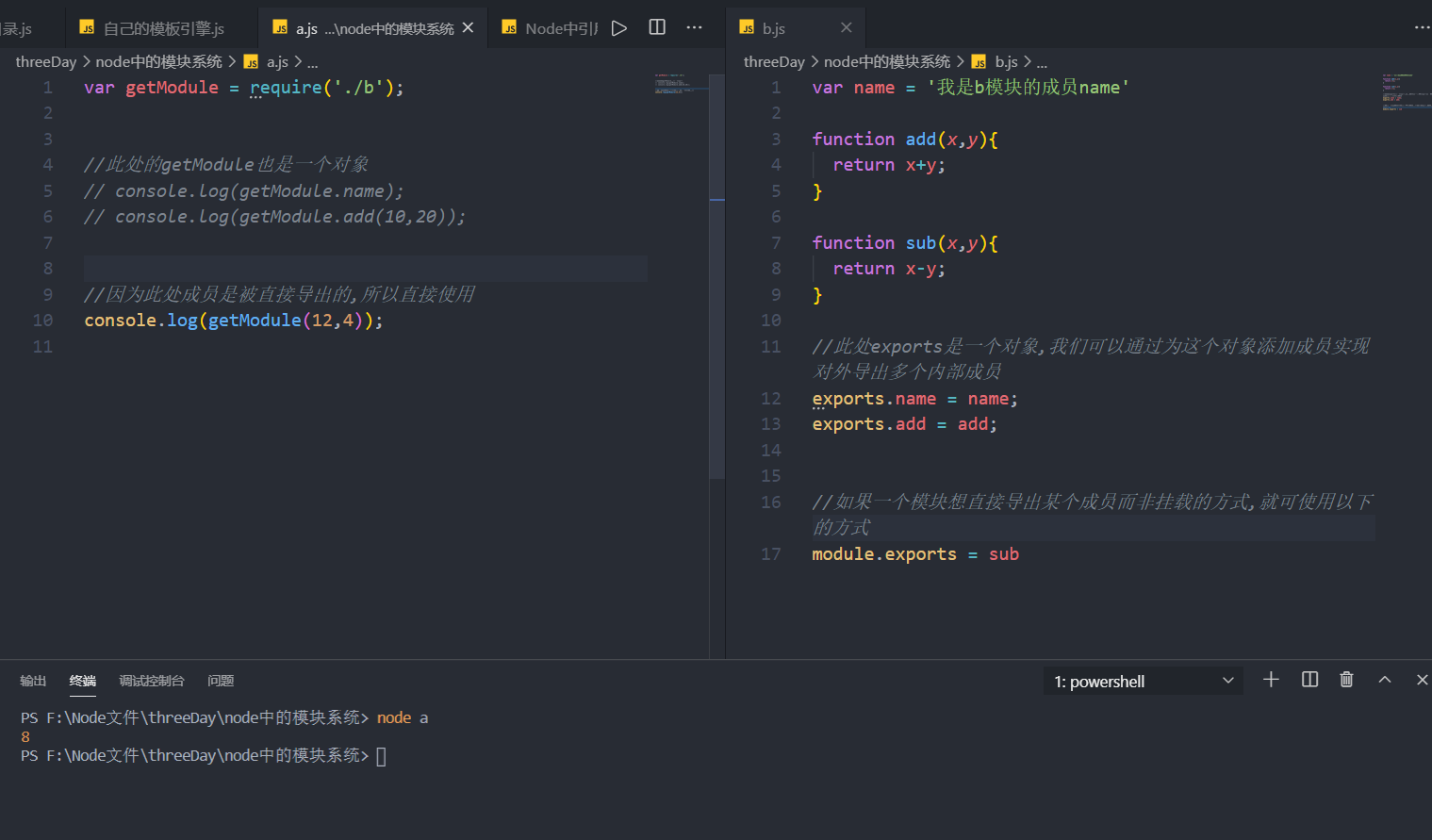Kill terminal with trash icon
The width and height of the screenshot is (1432, 840).
pyautogui.click(x=1346, y=680)
